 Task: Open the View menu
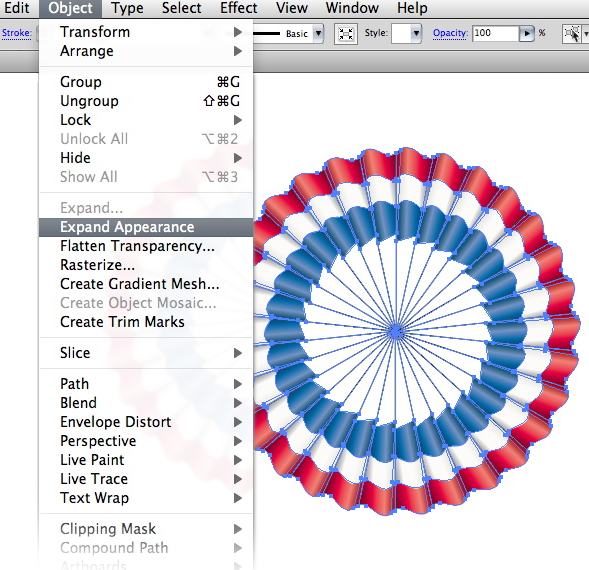click(292, 8)
